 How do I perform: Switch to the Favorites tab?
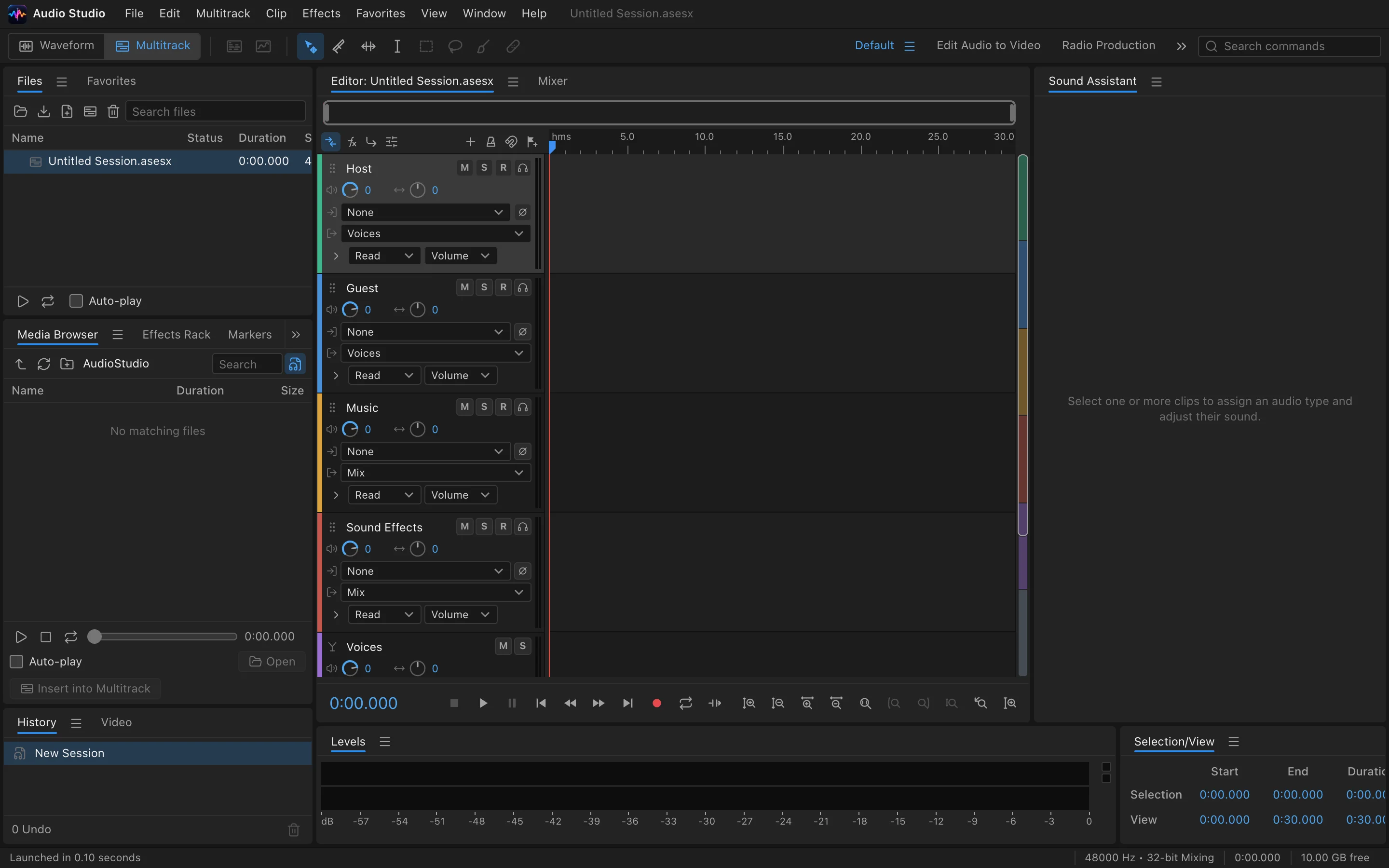[x=111, y=81]
